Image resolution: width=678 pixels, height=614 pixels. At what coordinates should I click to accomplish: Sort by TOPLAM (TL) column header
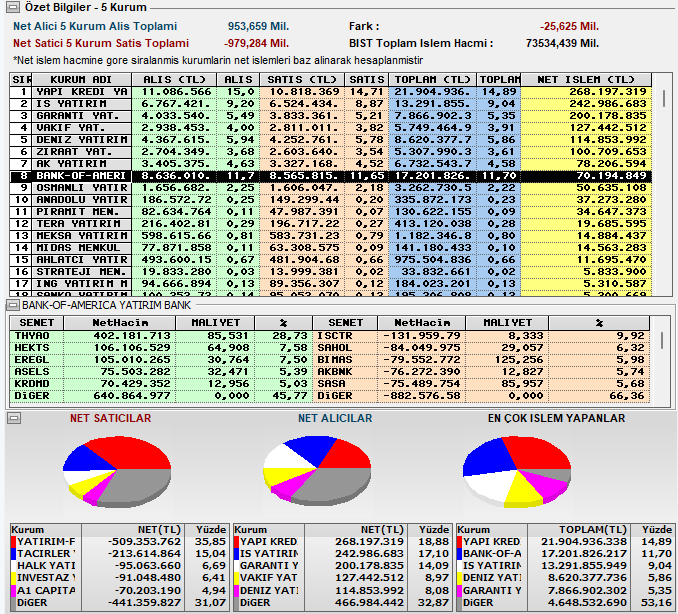[x=432, y=80]
